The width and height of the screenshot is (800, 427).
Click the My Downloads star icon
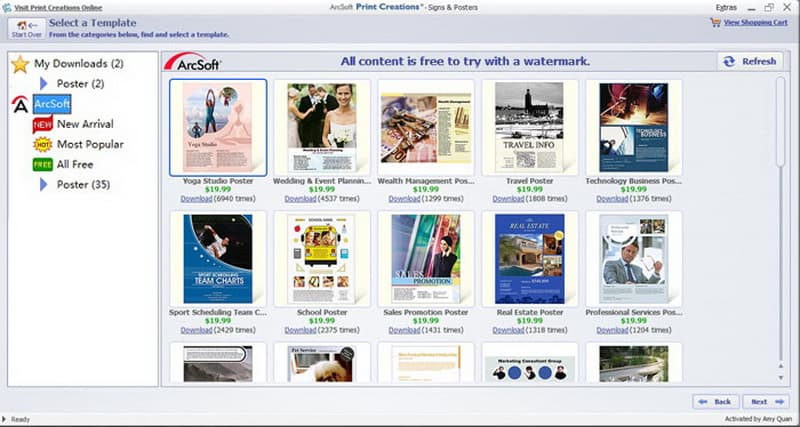(x=20, y=64)
